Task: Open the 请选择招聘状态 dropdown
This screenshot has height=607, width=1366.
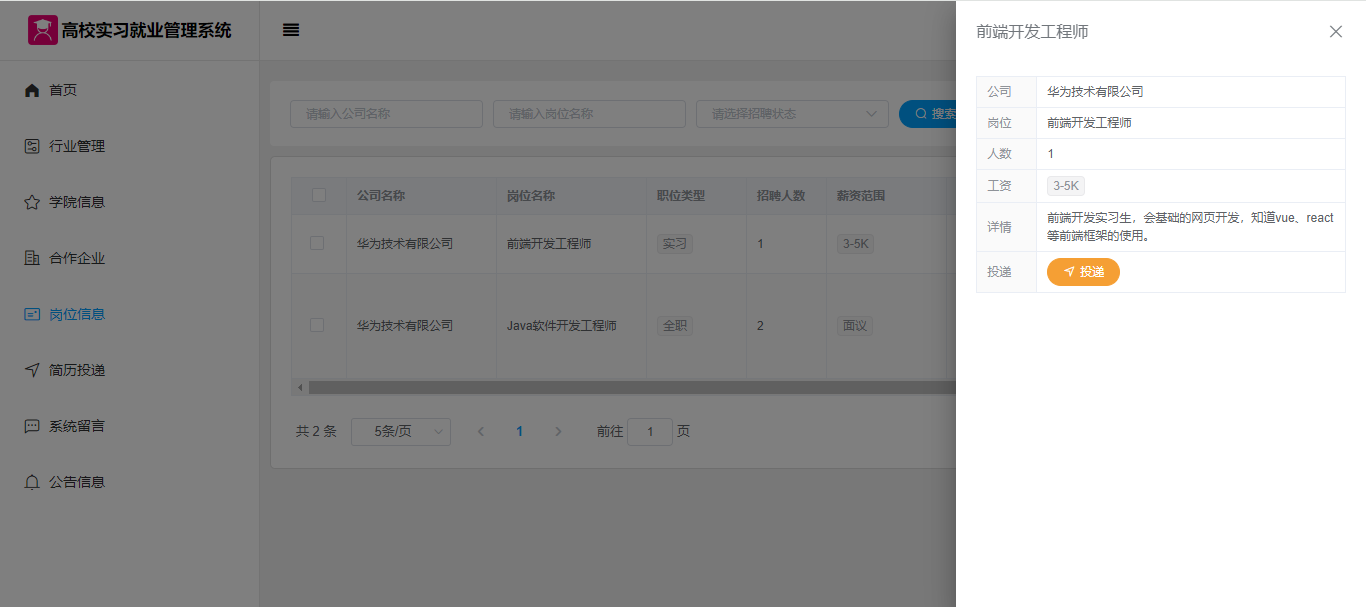Action: coord(792,114)
